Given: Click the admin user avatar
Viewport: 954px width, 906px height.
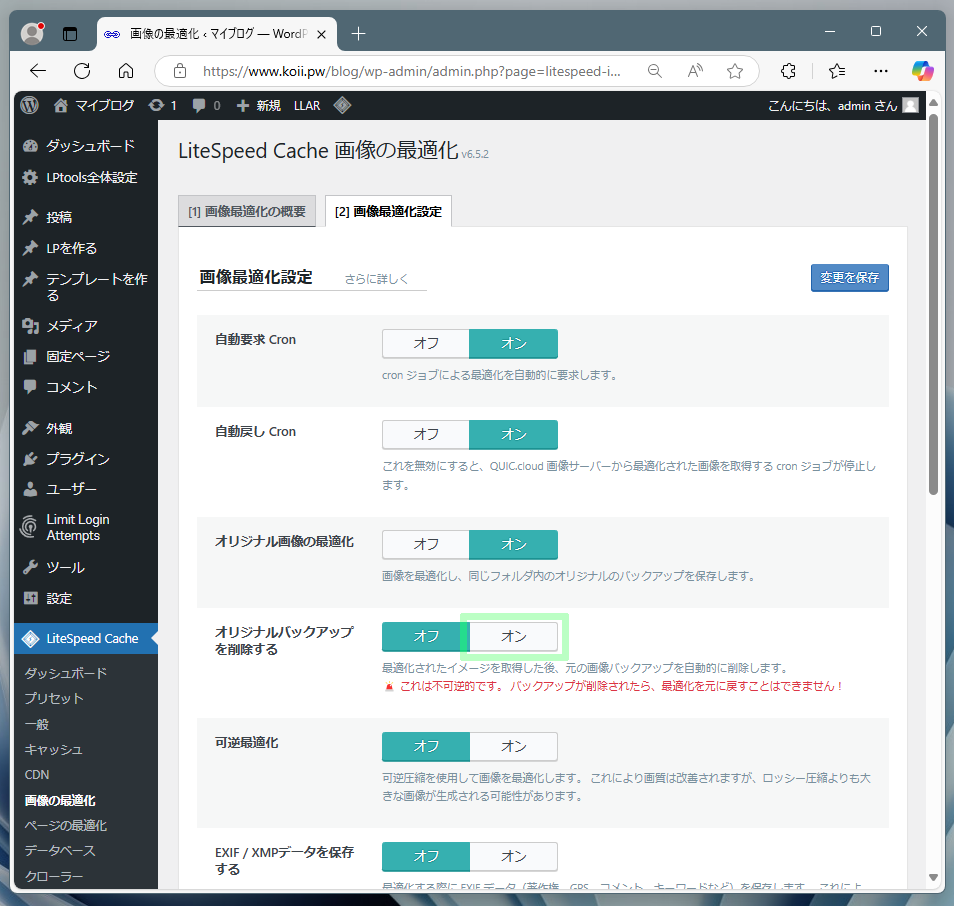Looking at the screenshot, I should 910,105.
